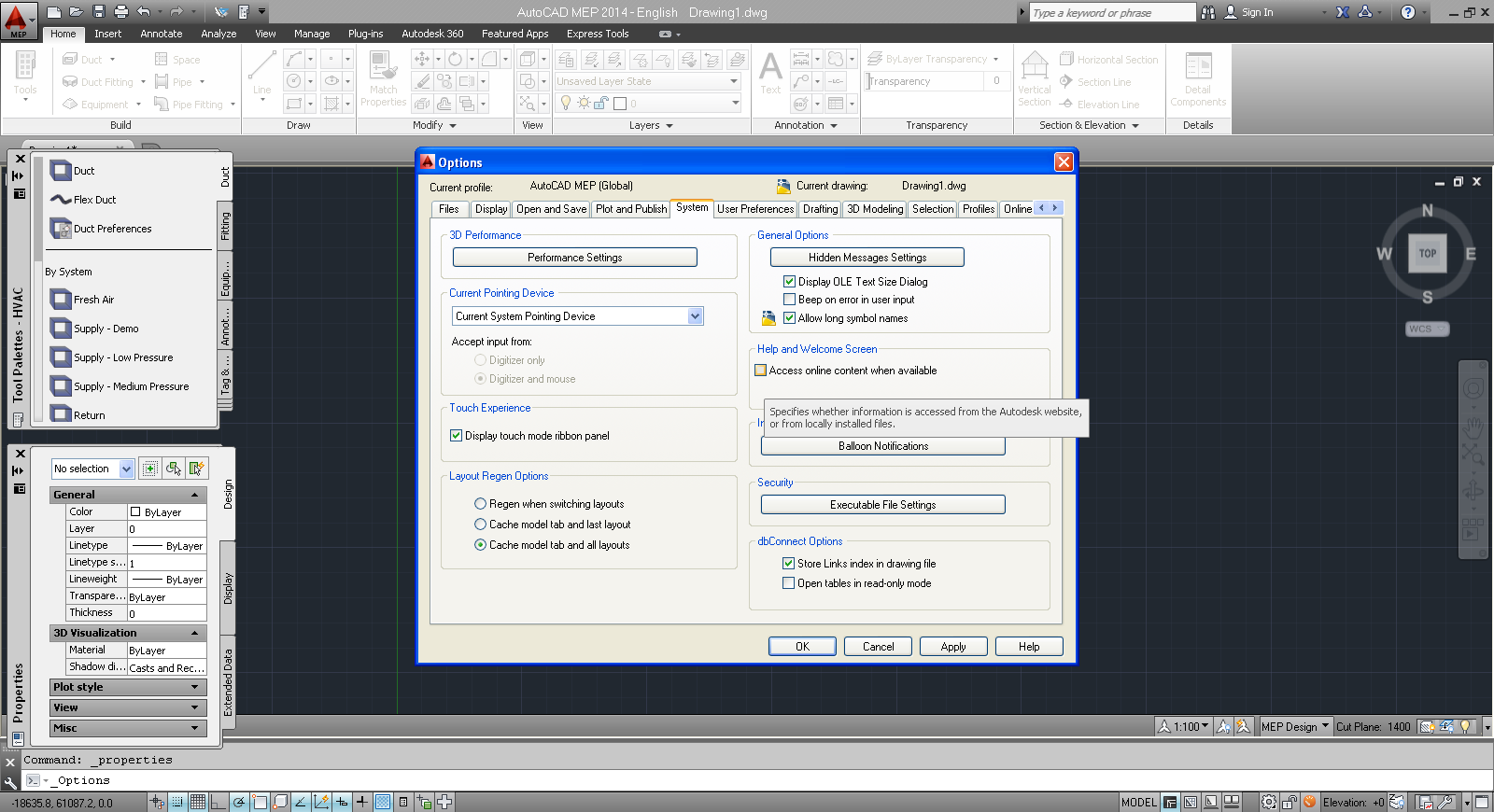1494x812 pixels.
Task: Select the Fresh Air system tool
Action: click(x=82, y=300)
